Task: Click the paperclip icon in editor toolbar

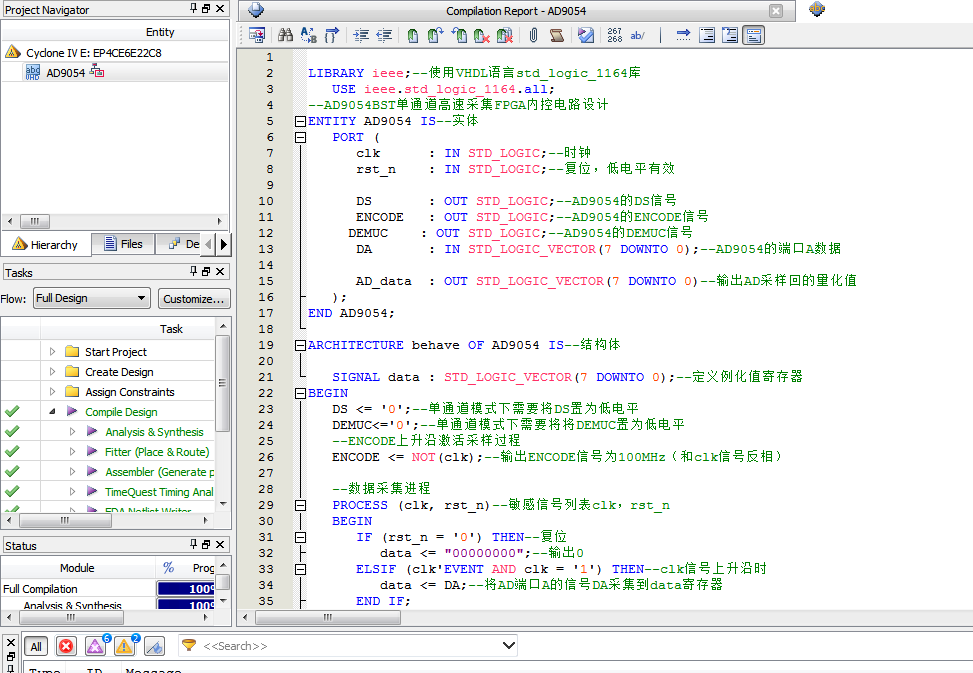Action: click(533, 36)
